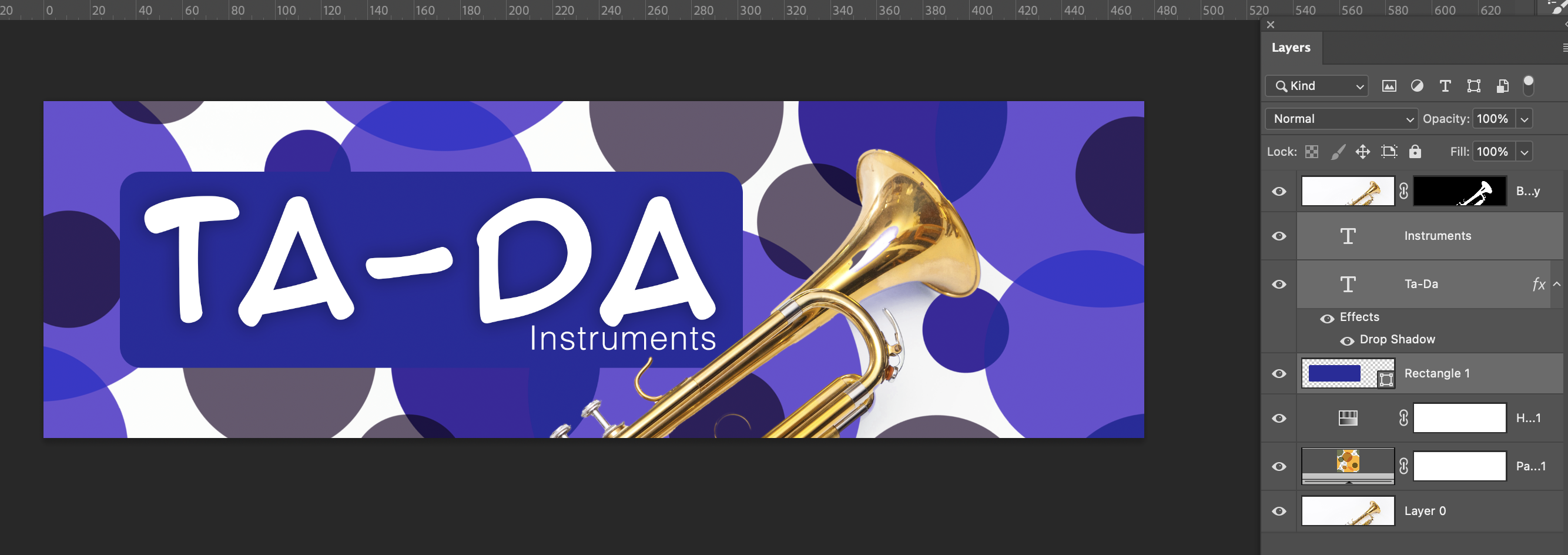Filter layers by pixel layers icon

[1388, 86]
